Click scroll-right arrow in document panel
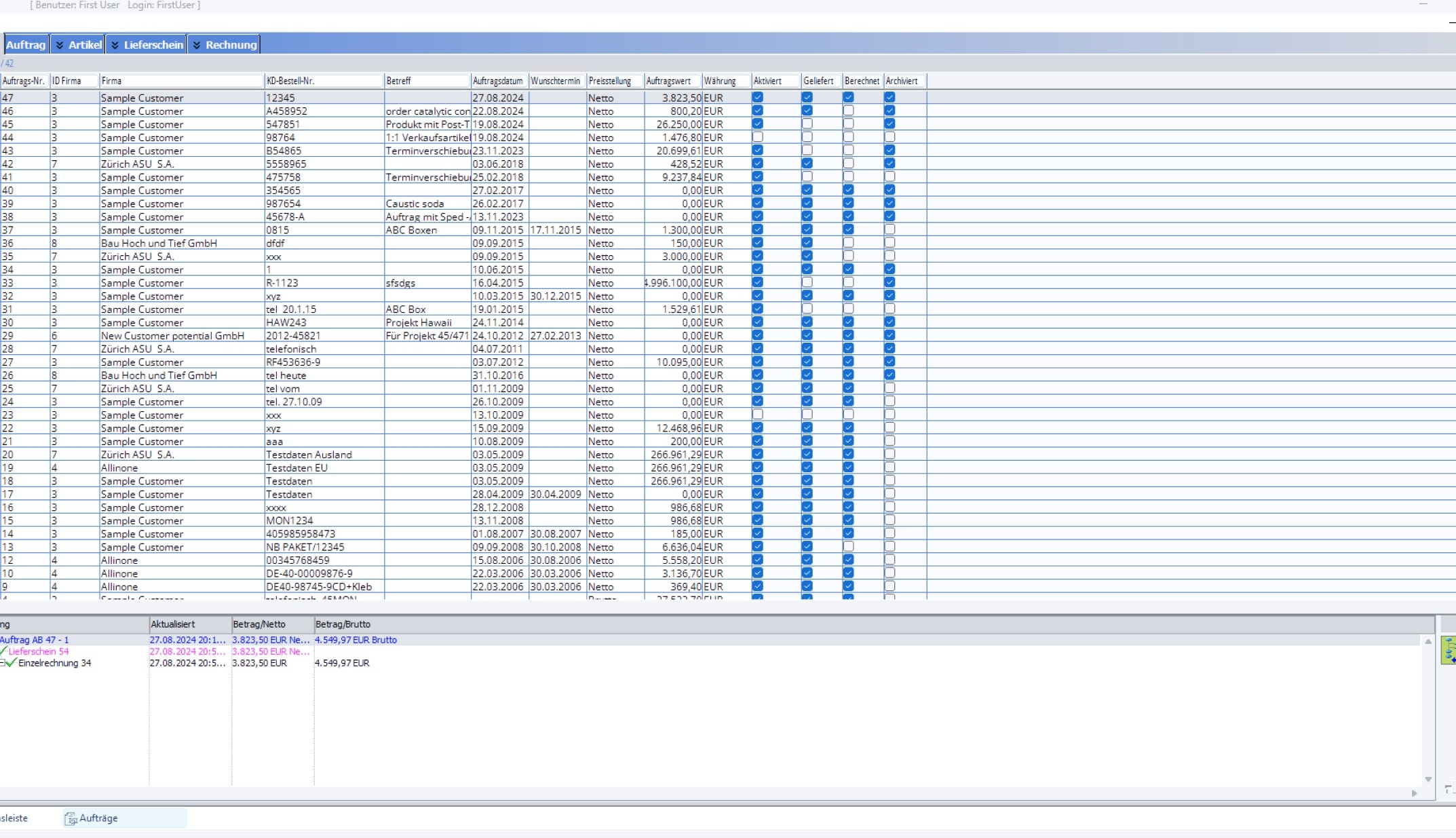The image size is (1456, 838). click(x=1414, y=793)
